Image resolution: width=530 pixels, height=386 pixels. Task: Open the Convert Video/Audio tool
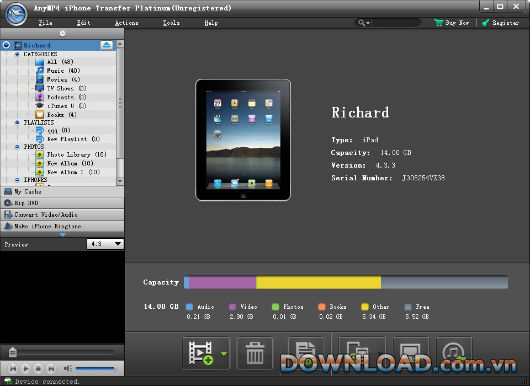click(62, 215)
